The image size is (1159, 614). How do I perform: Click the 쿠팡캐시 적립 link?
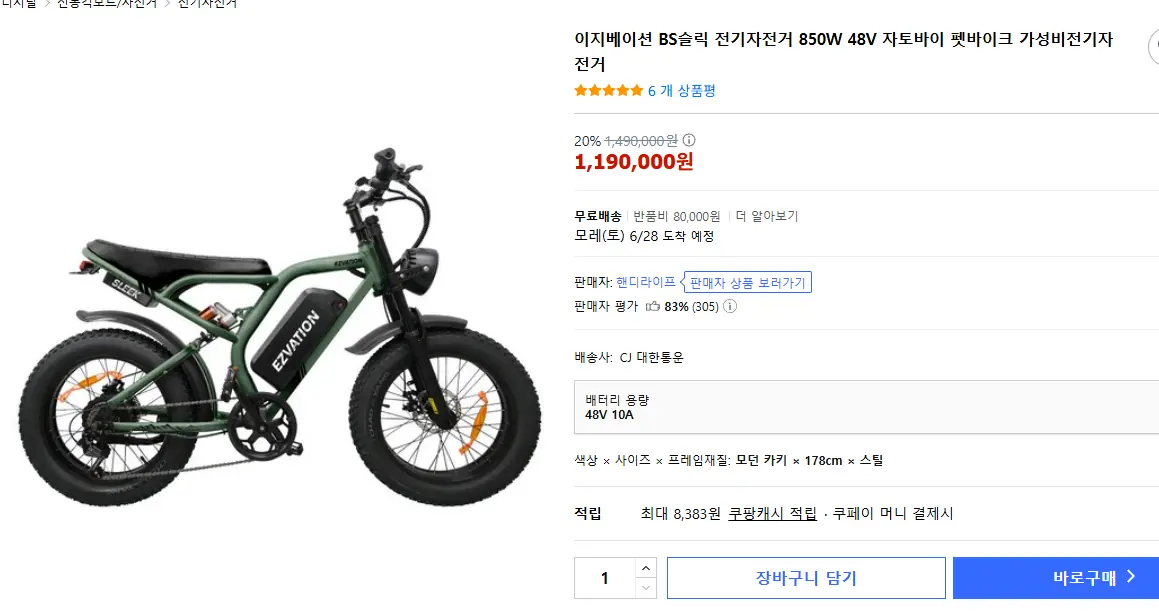click(771, 513)
